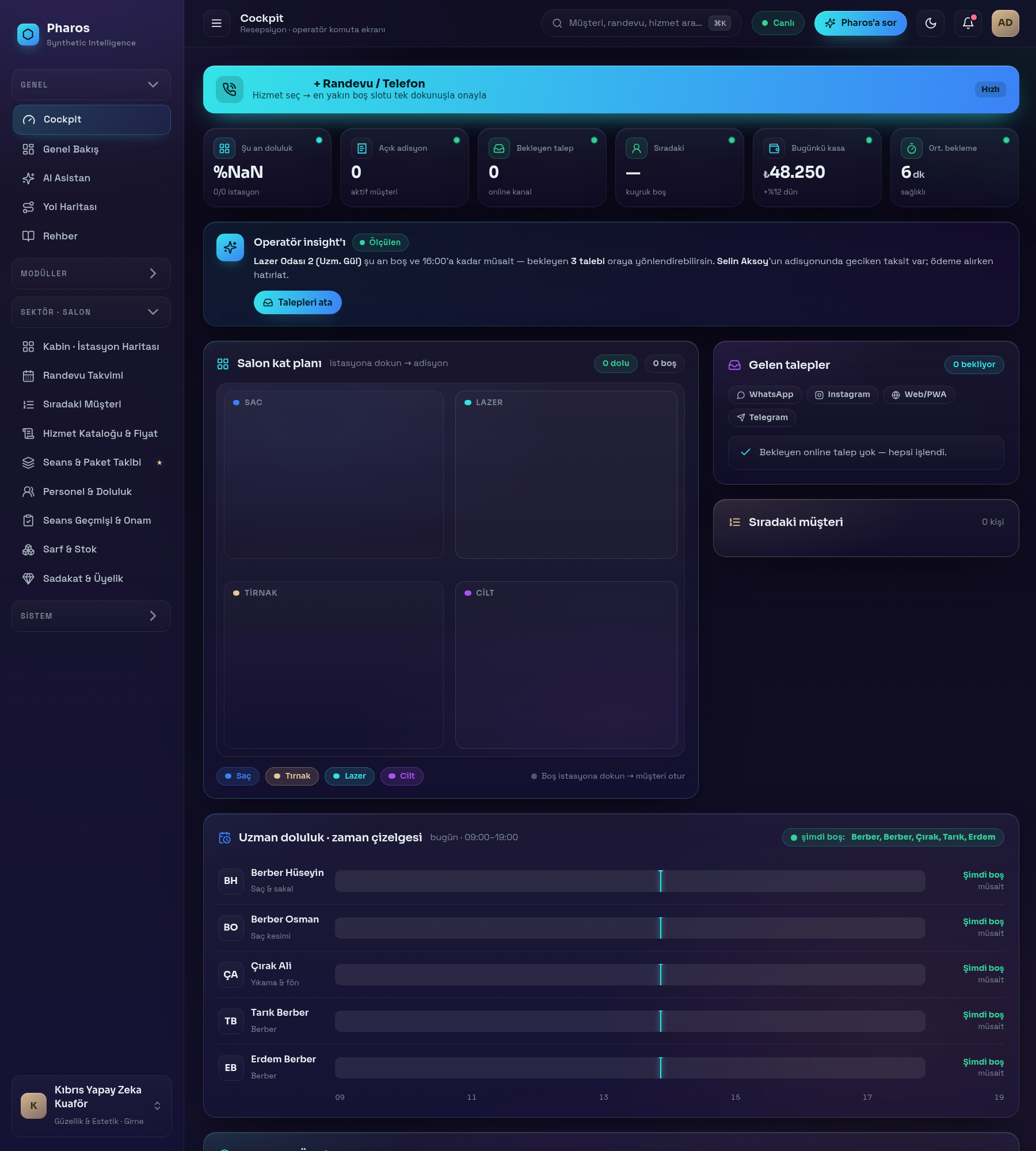This screenshot has width=1036, height=1151.
Task: Collapse the GENEL sidebar section
Action: [x=91, y=85]
